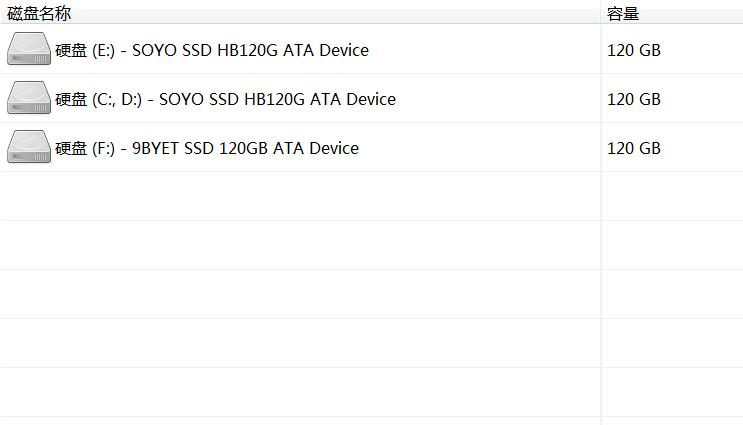
Task: Click the third empty row in the disk list
Action: pos(372,294)
